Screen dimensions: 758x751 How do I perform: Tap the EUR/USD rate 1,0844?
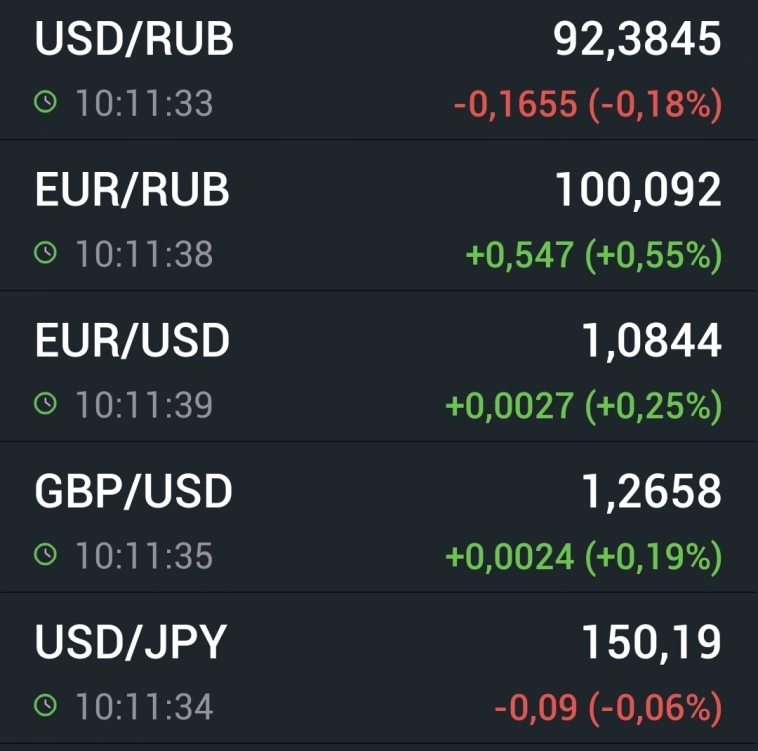click(x=651, y=341)
